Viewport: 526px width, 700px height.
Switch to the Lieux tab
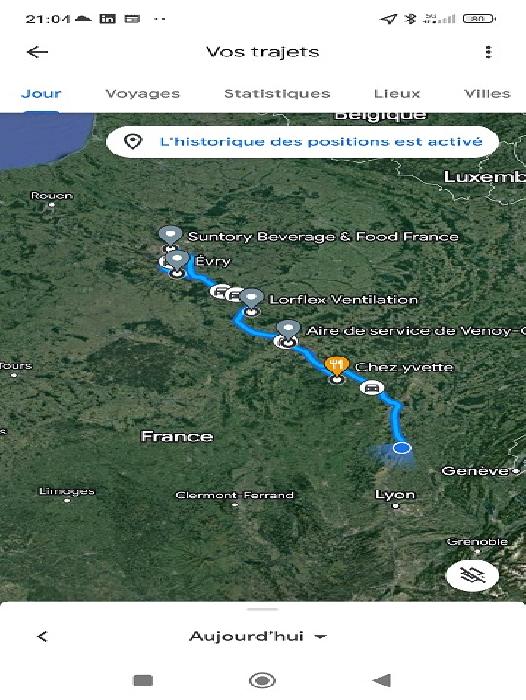click(x=397, y=94)
